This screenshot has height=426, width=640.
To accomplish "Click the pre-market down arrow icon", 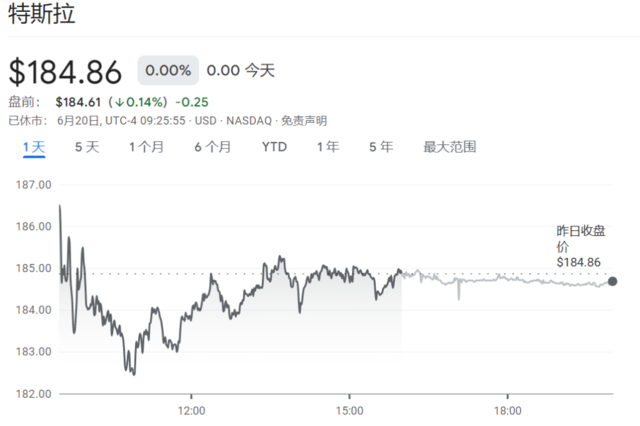I will (x=119, y=101).
